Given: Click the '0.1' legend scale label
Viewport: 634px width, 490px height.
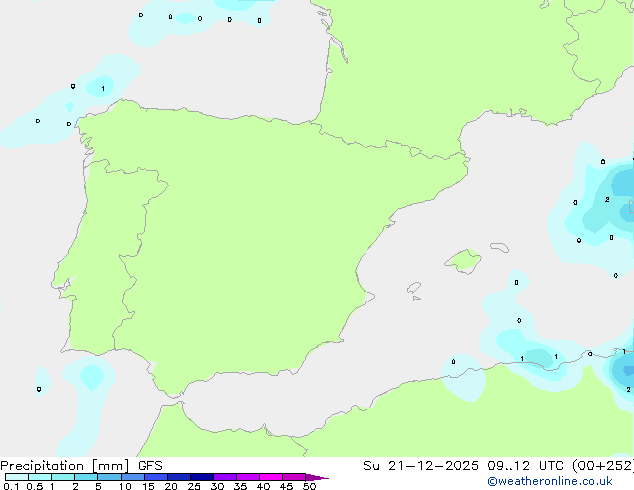Looking at the screenshot, I should pyautogui.click(x=11, y=486).
